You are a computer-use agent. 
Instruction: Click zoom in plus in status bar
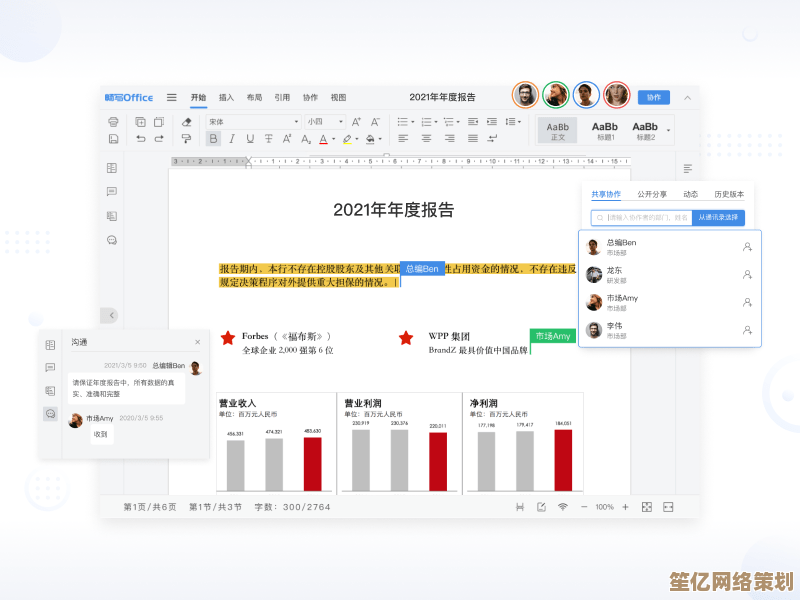[x=625, y=507]
